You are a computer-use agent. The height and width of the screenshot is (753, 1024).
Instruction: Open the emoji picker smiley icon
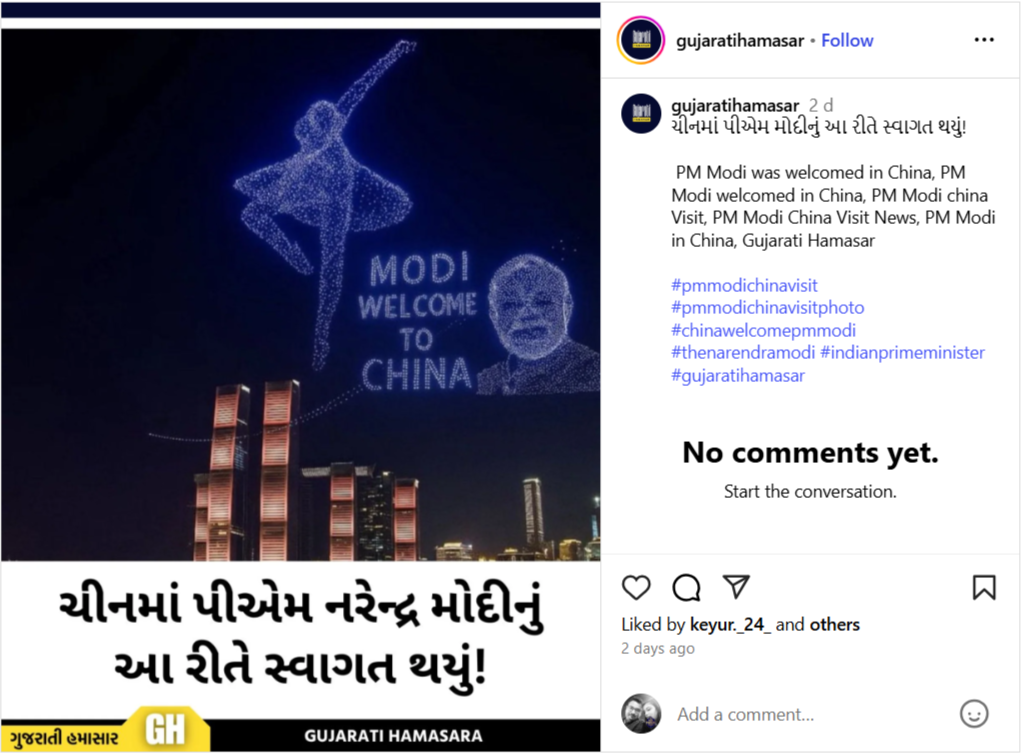[x=974, y=714]
